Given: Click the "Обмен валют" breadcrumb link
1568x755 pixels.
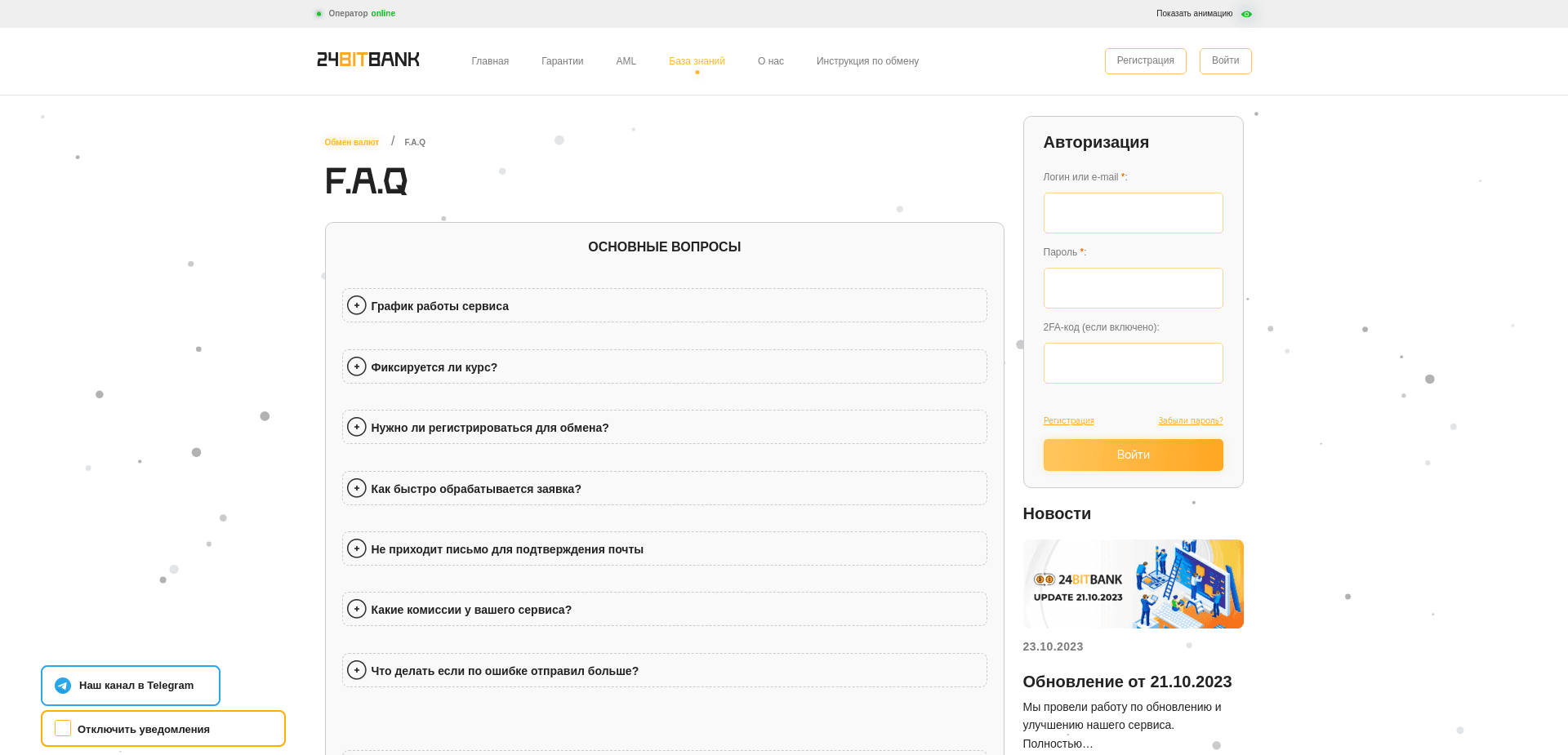Looking at the screenshot, I should click(x=351, y=141).
